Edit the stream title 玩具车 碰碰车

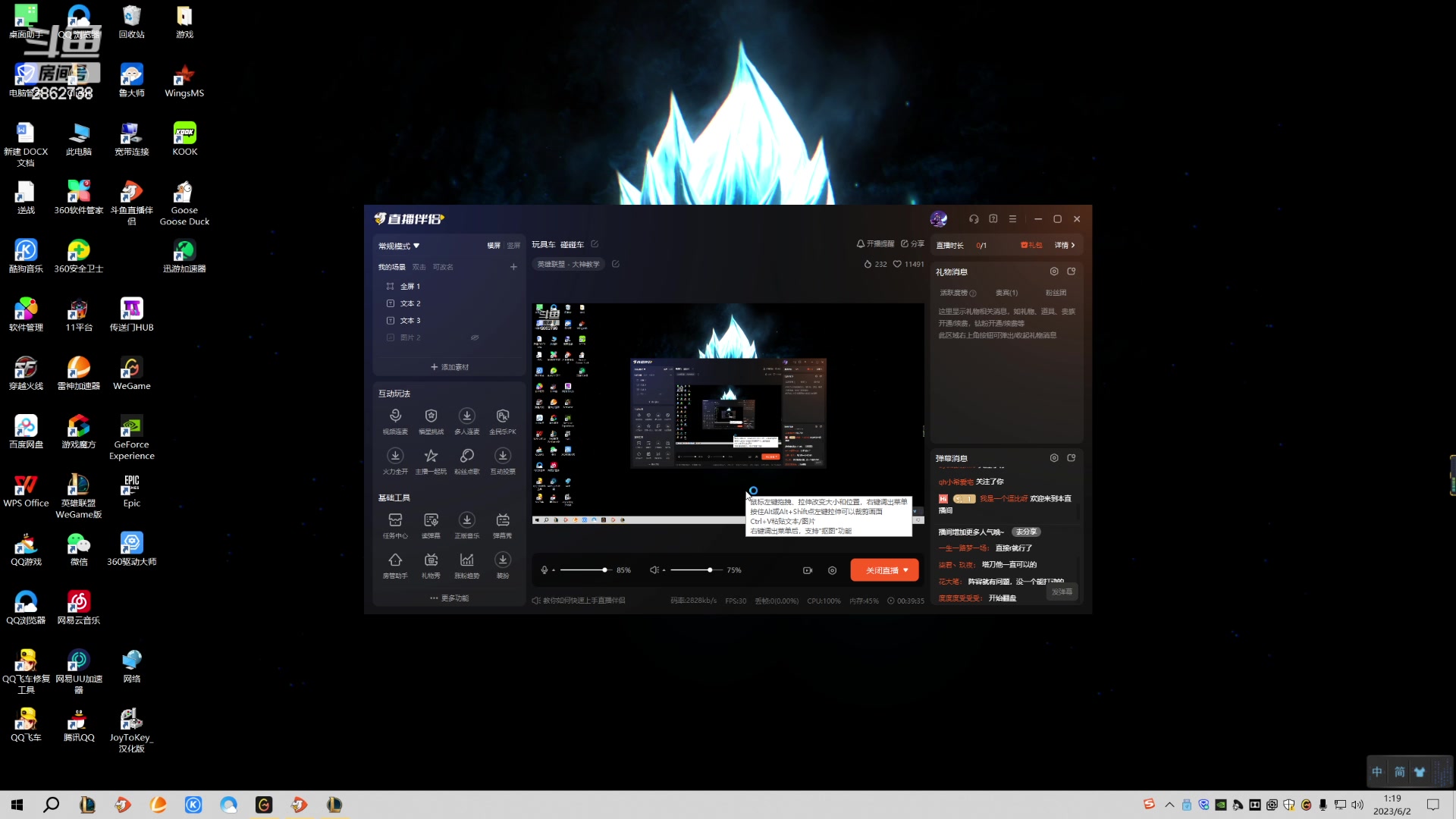(x=595, y=244)
